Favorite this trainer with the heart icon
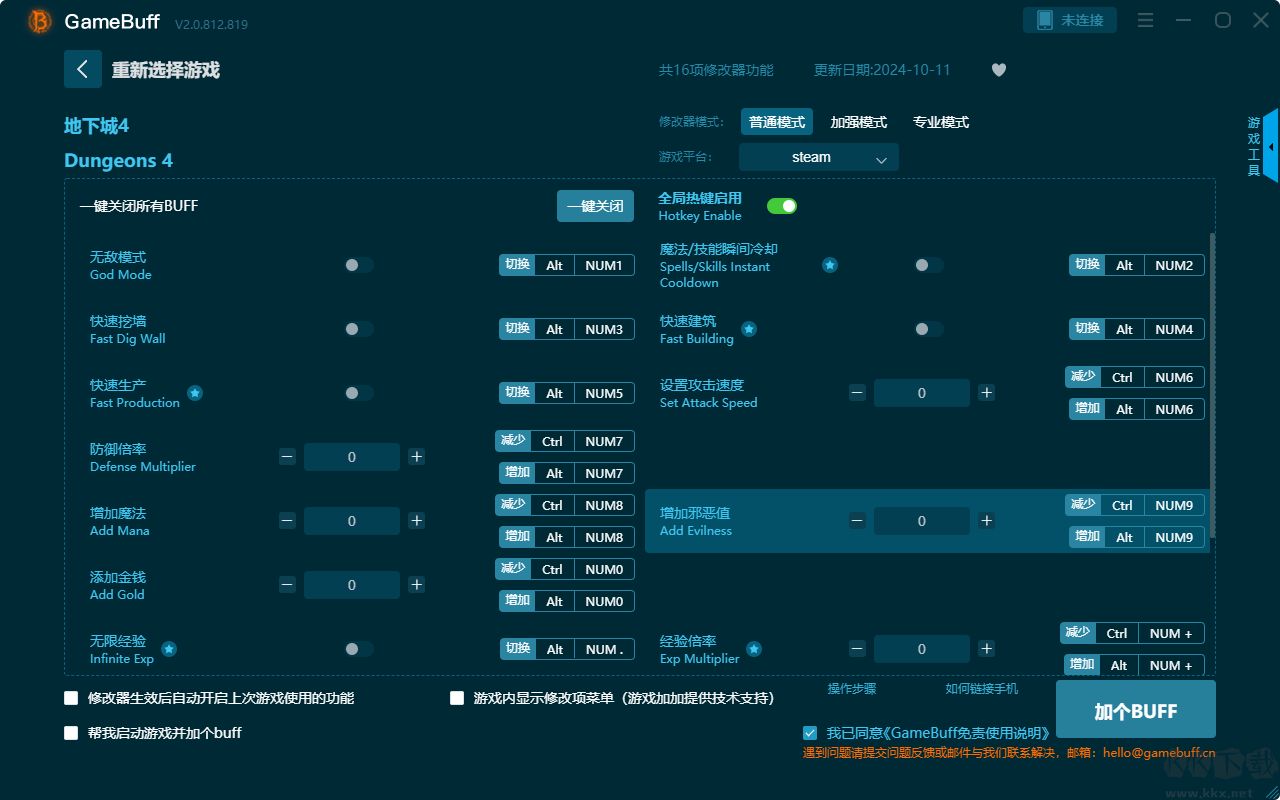This screenshot has height=800, width=1280. (x=999, y=70)
